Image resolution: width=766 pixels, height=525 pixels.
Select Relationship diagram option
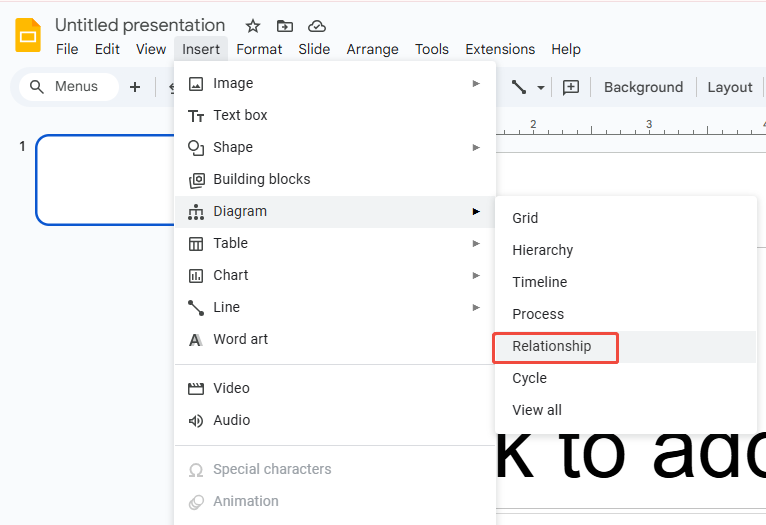[x=552, y=346]
